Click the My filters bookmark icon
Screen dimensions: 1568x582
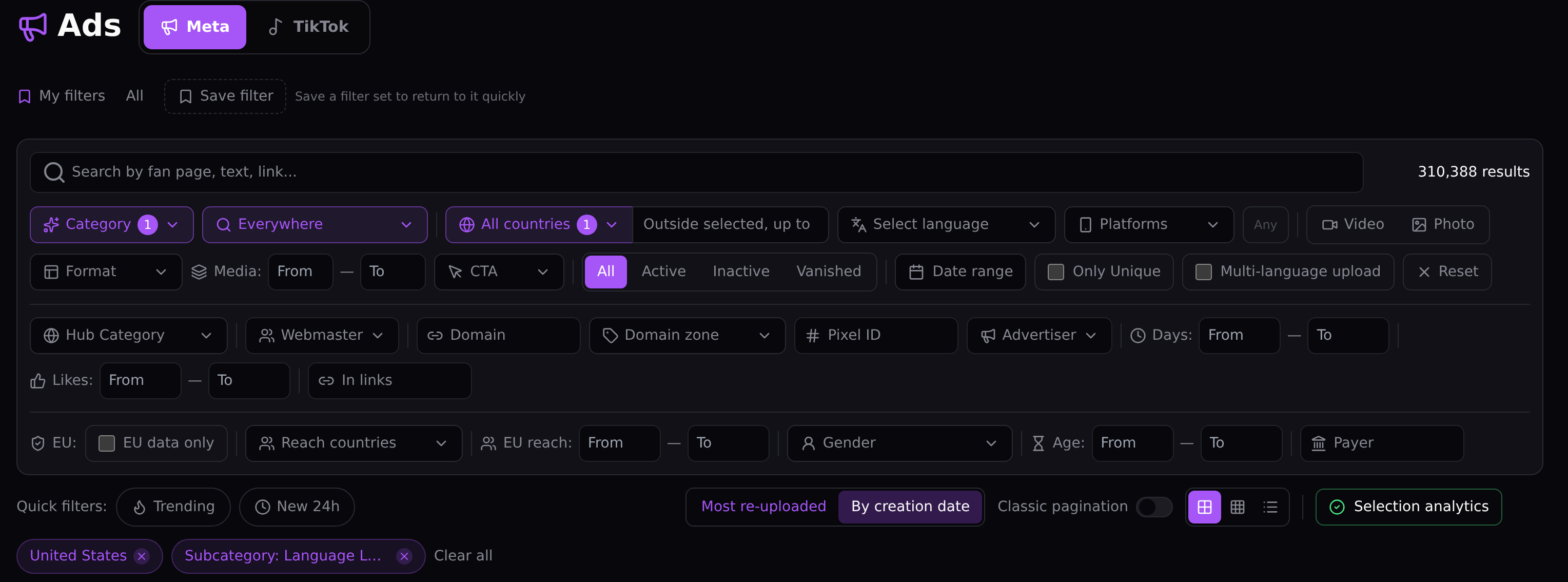click(x=24, y=96)
